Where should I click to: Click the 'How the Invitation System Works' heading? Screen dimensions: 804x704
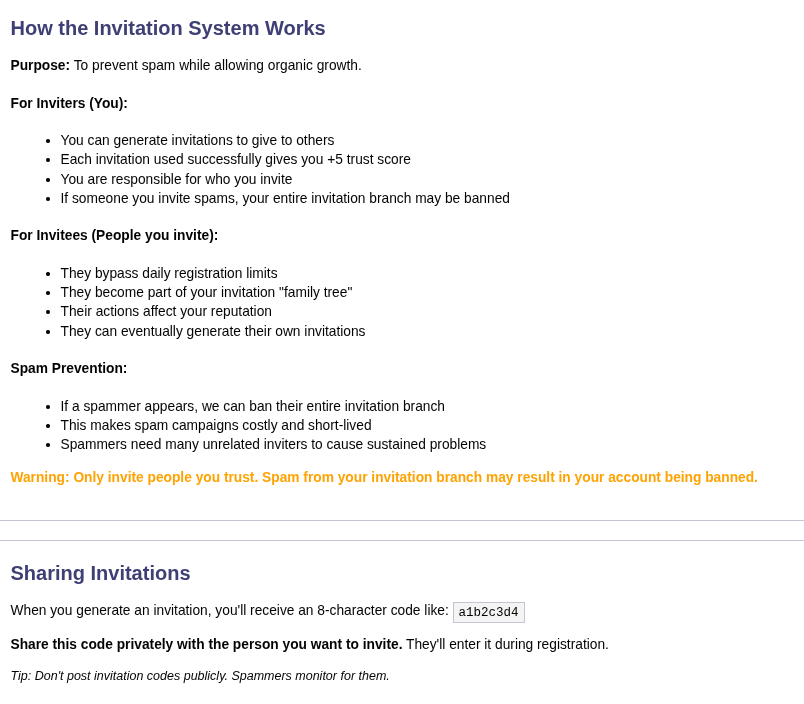click(168, 28)
